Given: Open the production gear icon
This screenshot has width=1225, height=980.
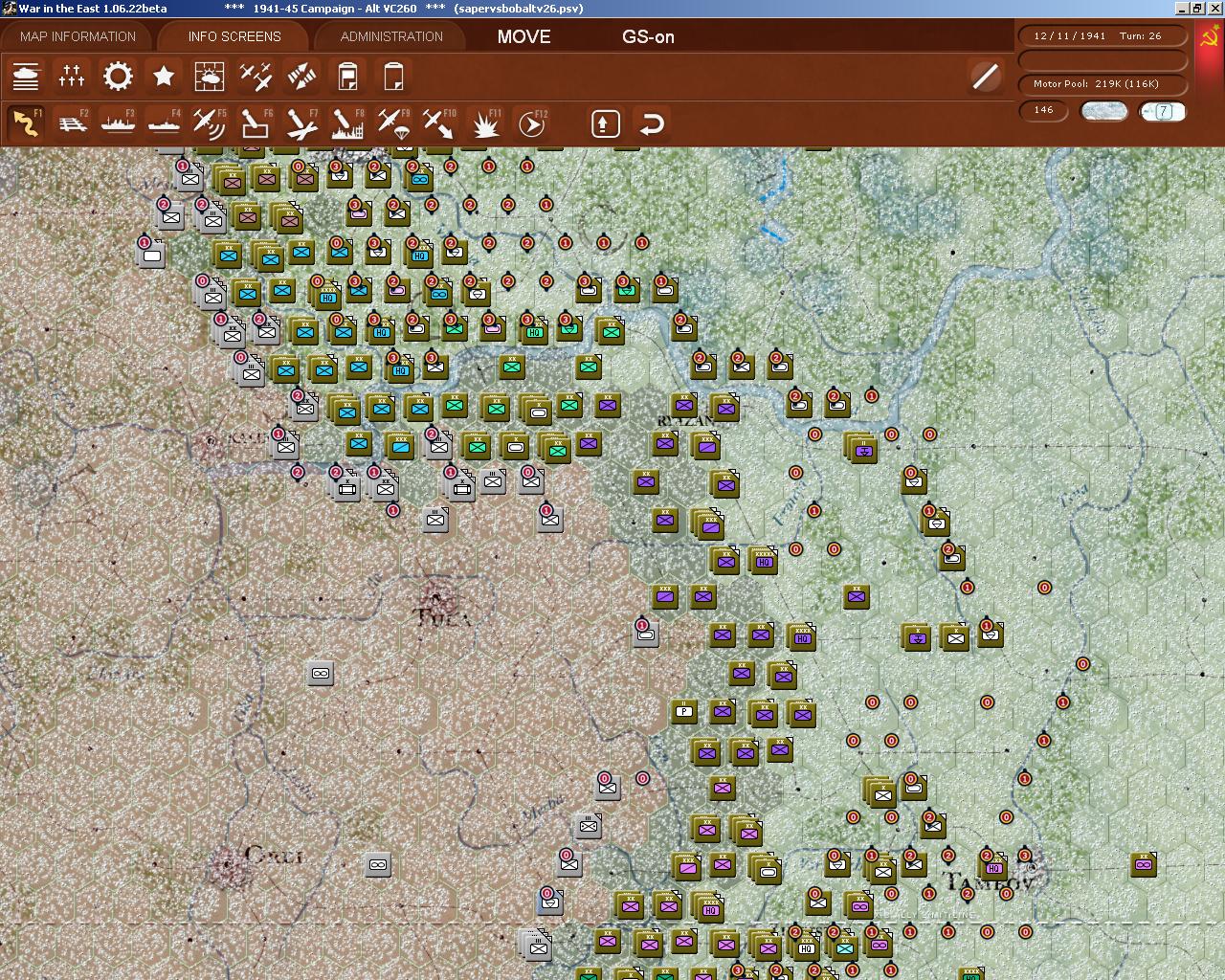Looking at the screenshot, I should coord(118,77).
